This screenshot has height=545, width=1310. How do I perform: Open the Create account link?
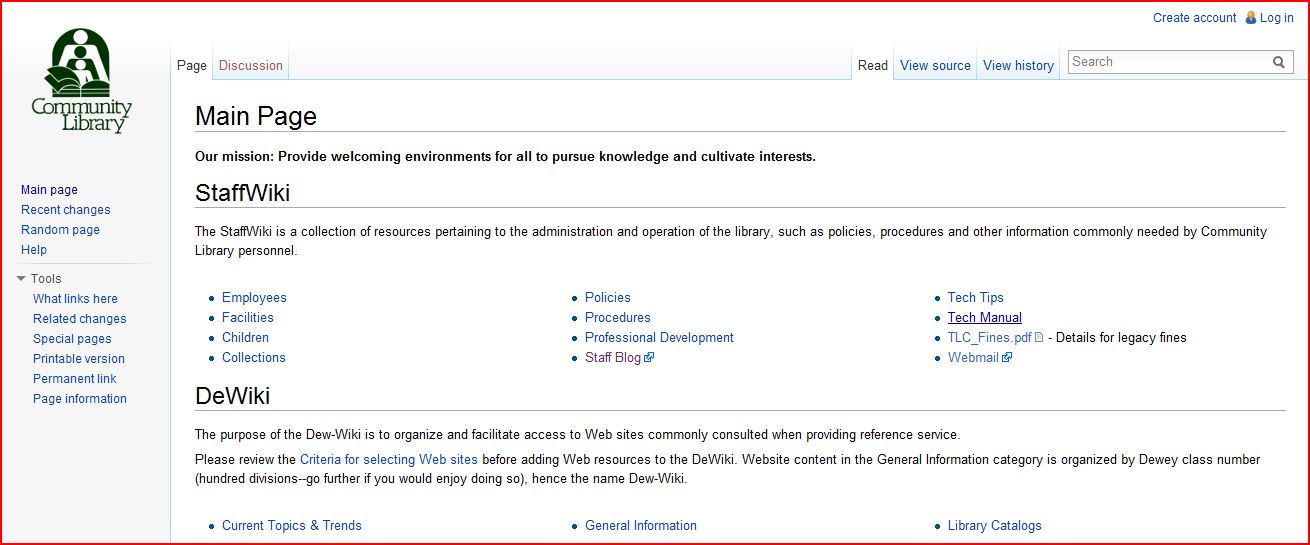pos(1194,18)
